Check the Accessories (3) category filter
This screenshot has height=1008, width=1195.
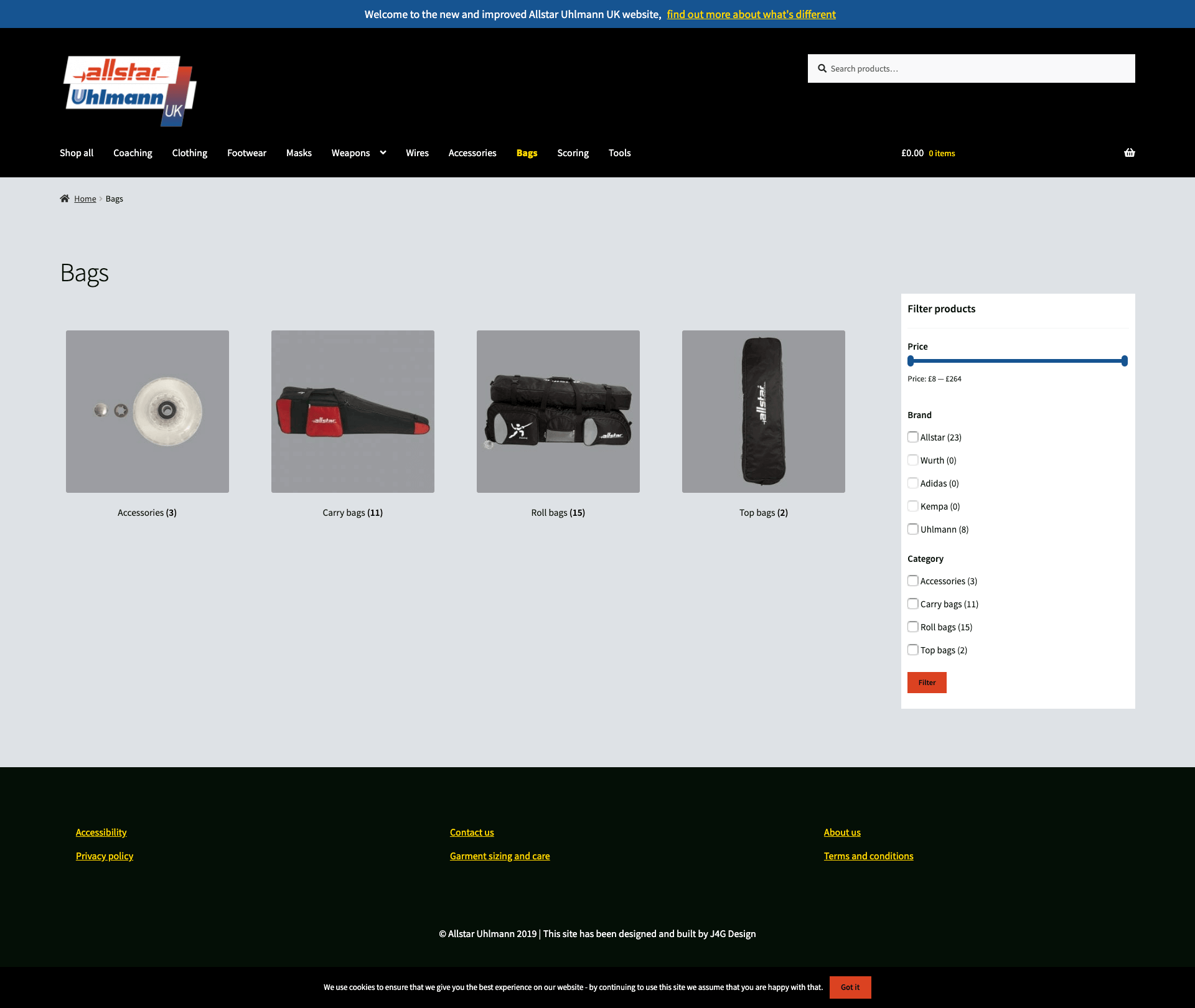[x=912, y=581]
